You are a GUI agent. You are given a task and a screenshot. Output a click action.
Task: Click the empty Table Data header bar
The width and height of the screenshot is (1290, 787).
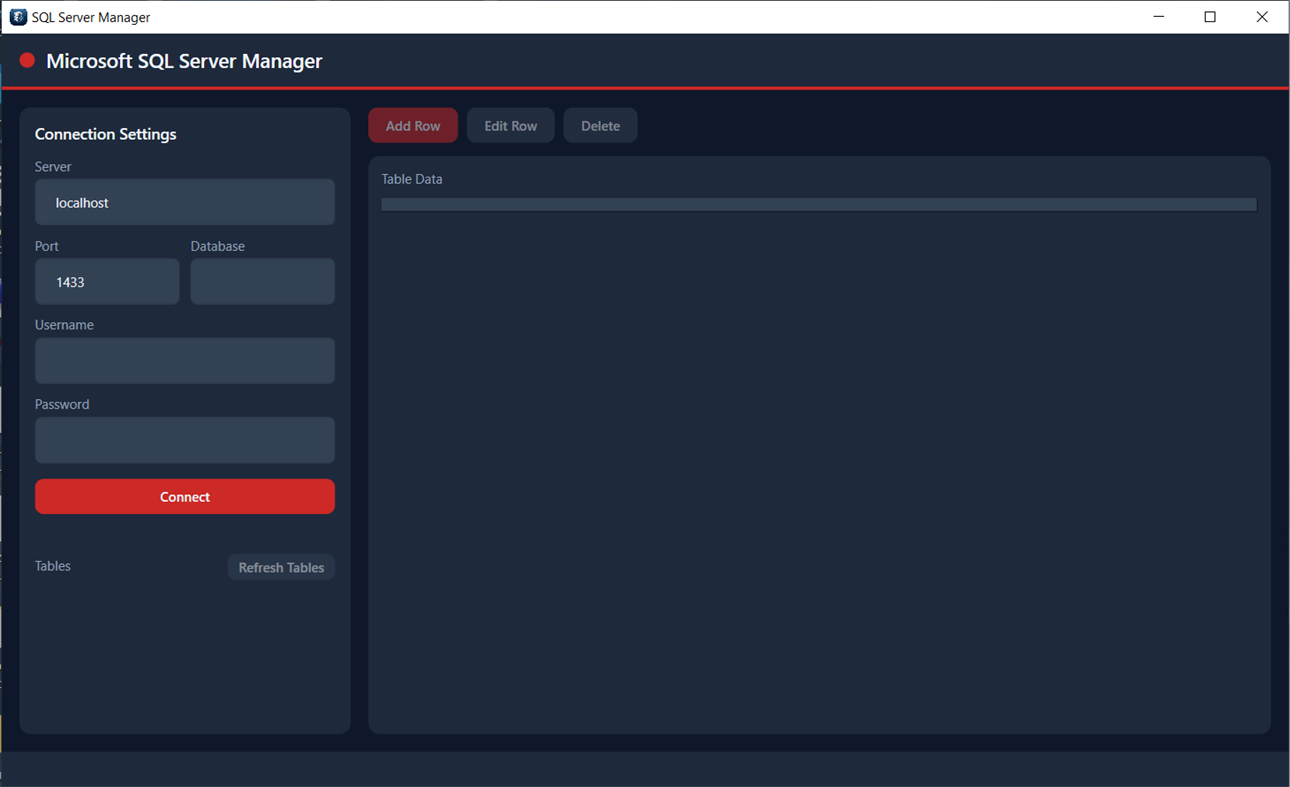pos(819,204)
